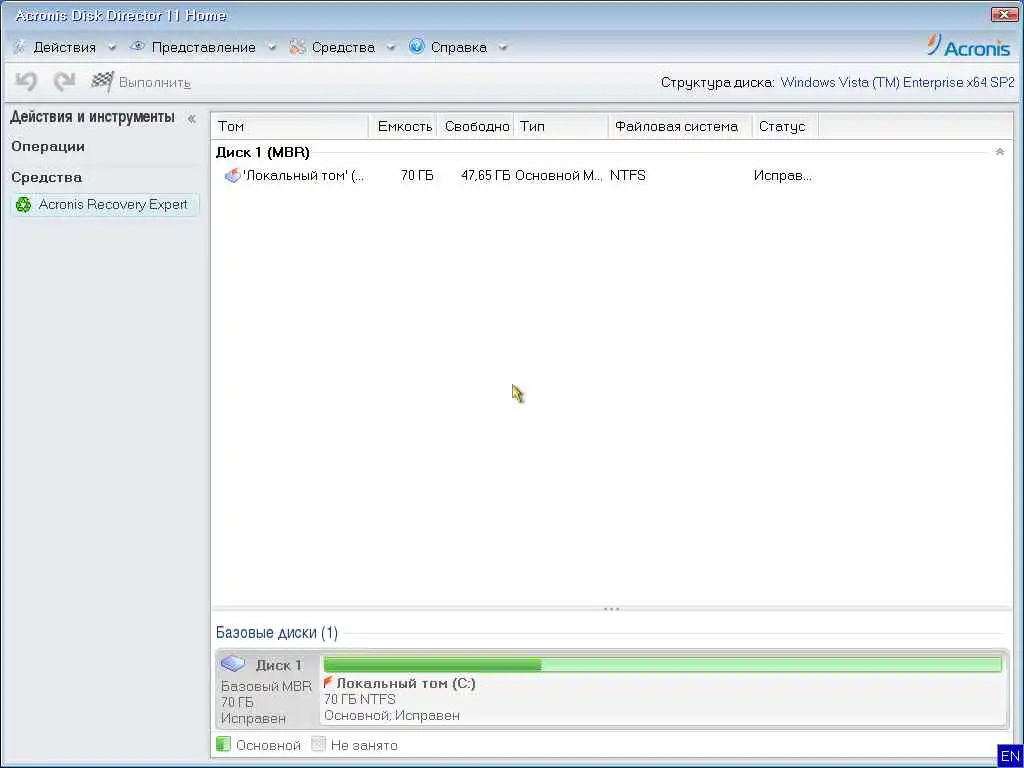The image size is (1024, 768).
Task: Sort by the Том column header
Action: (x=290, y=126)
